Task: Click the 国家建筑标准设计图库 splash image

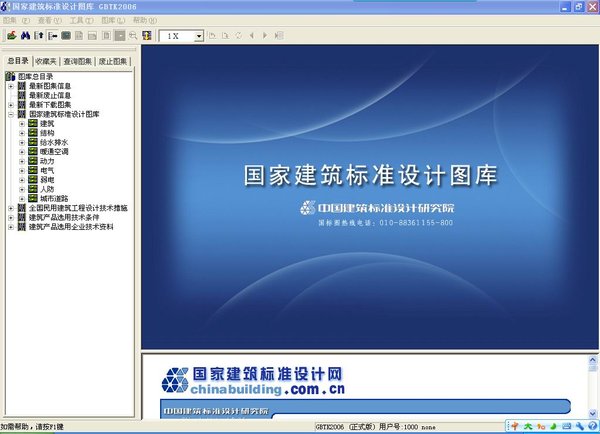Action: point(370,197)
